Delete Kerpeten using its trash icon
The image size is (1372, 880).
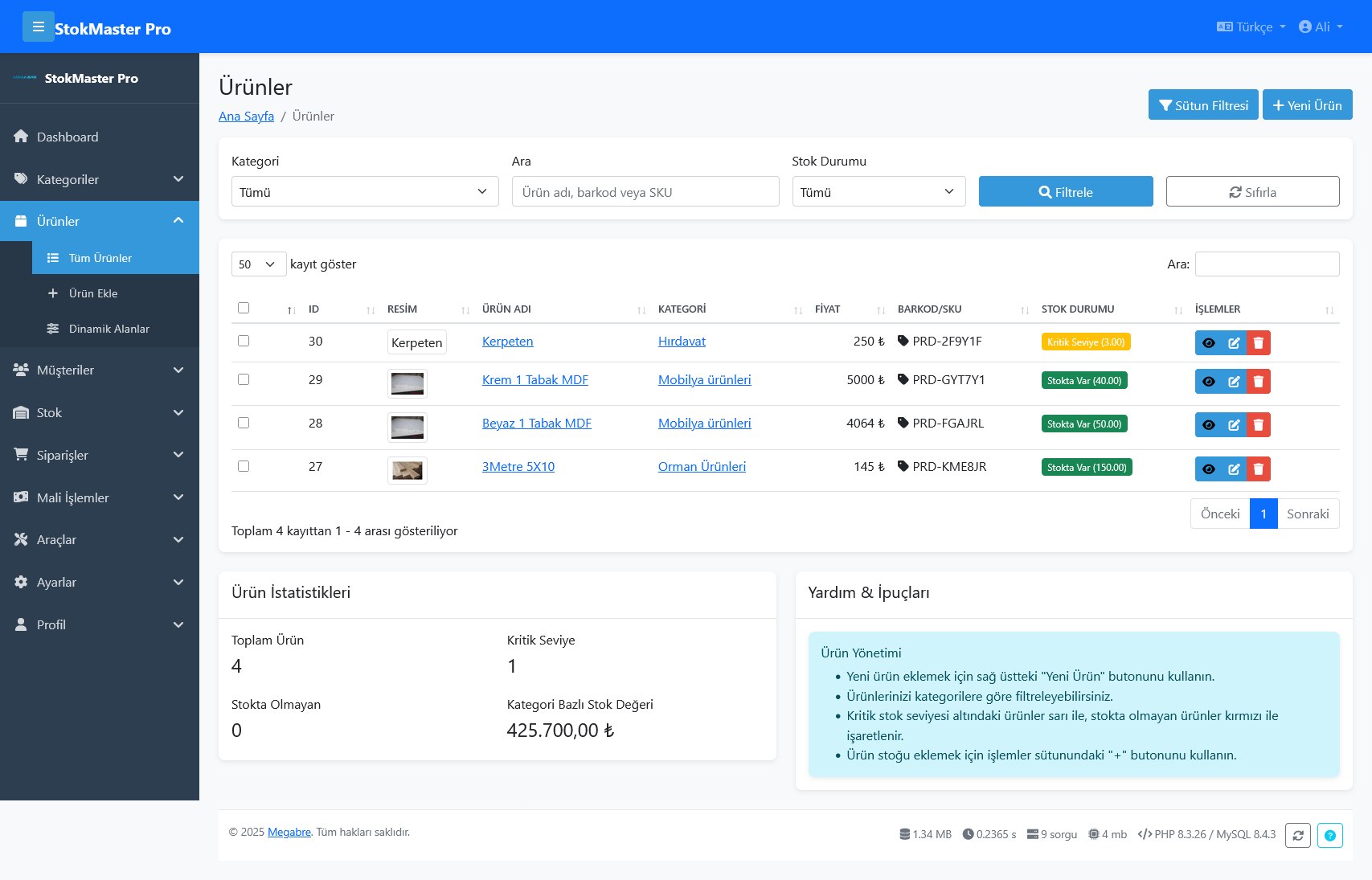pos(1258,342)
